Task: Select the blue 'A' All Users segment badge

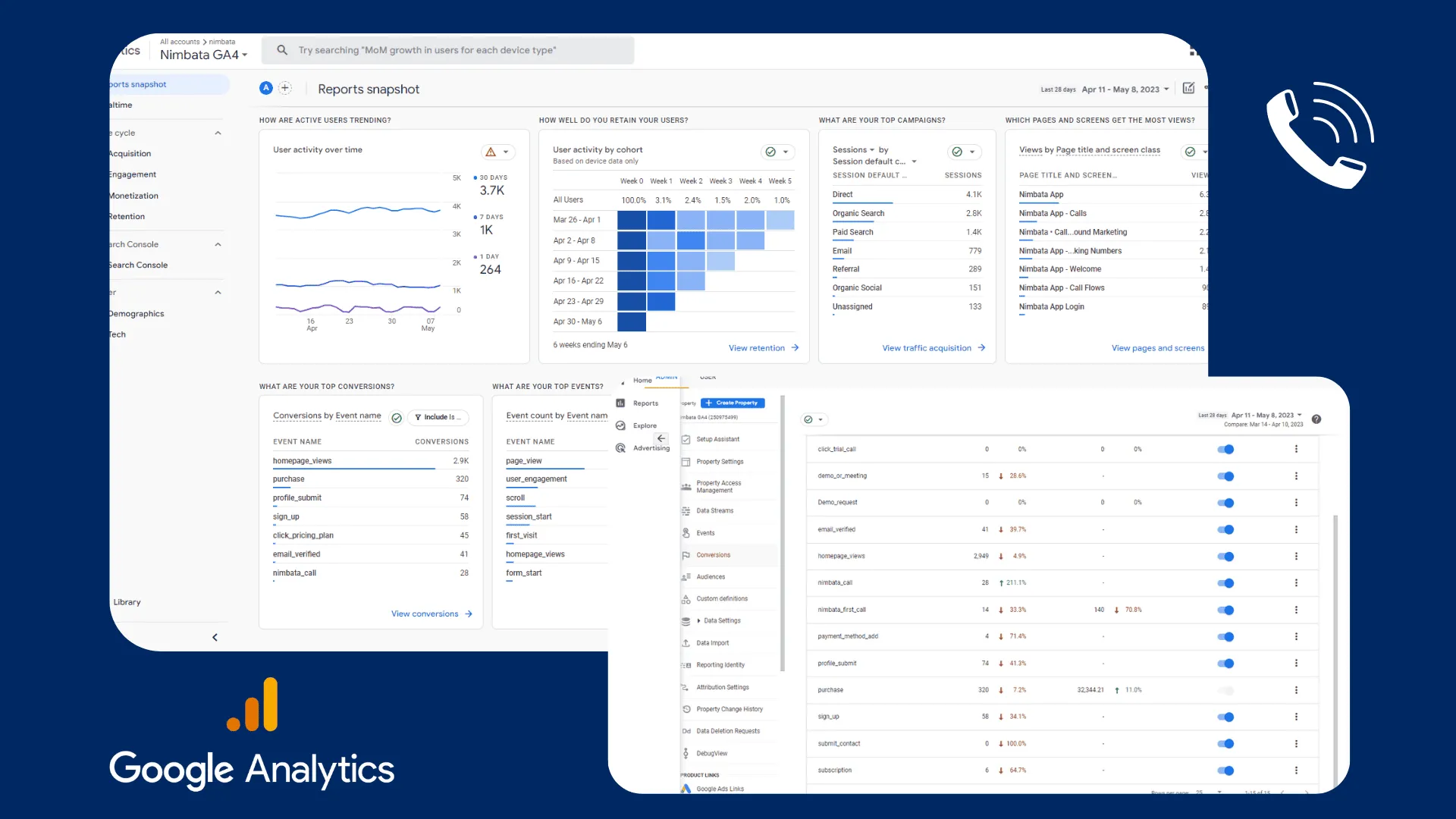Action: [266, 88]
